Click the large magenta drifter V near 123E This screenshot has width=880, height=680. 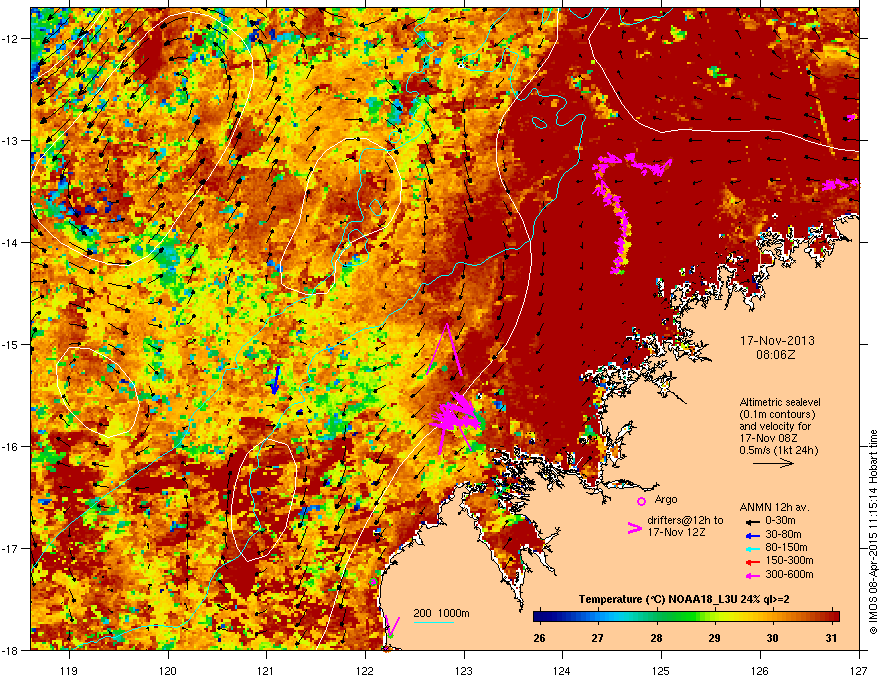point(446,349)
